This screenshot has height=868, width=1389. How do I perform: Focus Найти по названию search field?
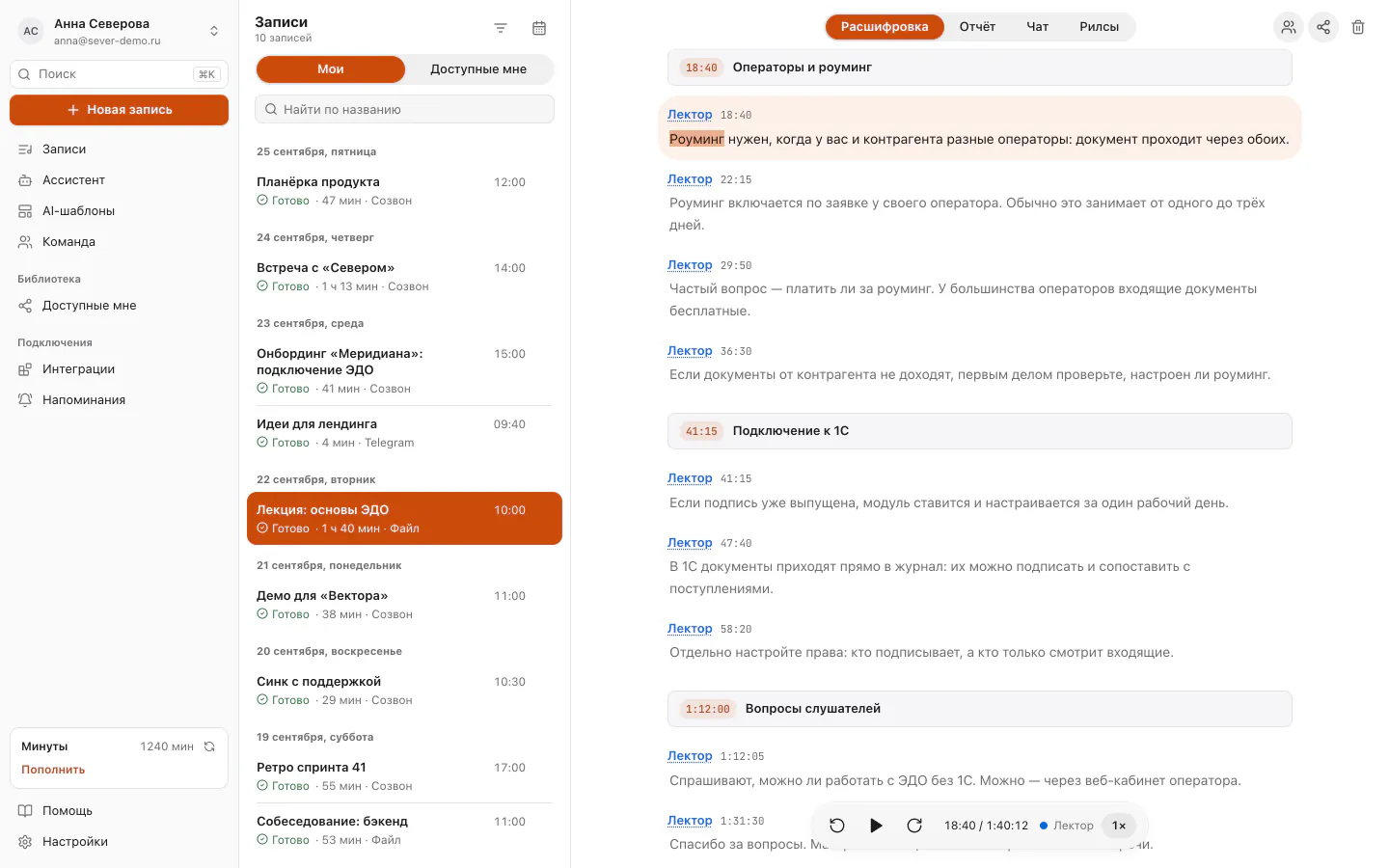404,109
